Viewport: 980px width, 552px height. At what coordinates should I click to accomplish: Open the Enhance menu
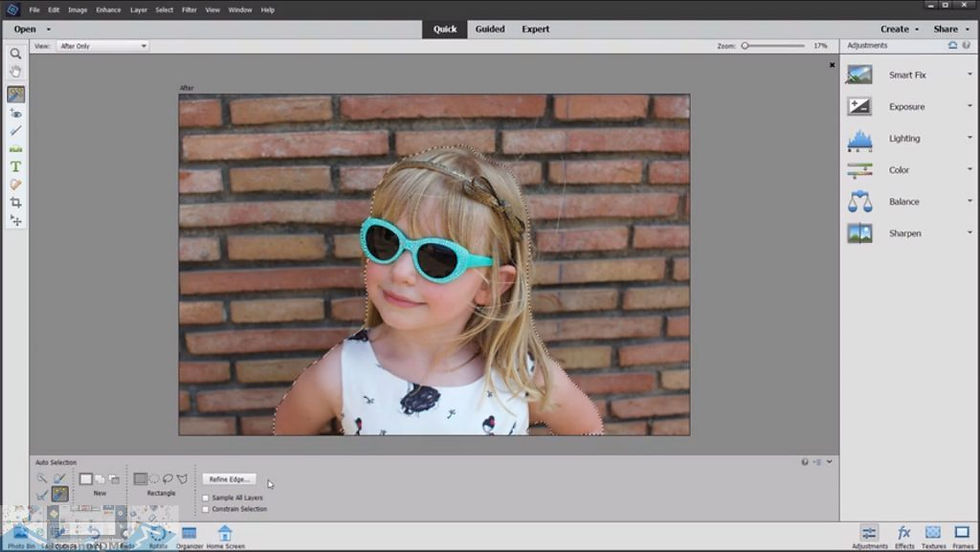pos(108,10)
